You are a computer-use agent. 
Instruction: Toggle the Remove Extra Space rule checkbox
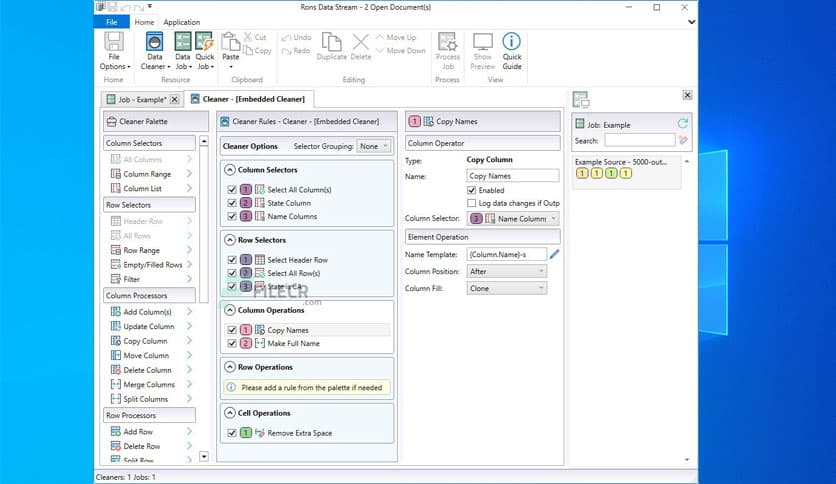click(x=232, y=433)
